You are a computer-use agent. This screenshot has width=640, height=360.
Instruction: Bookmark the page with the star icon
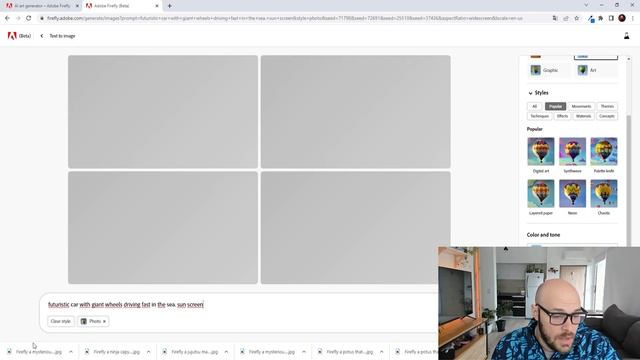tap(577, 18)
